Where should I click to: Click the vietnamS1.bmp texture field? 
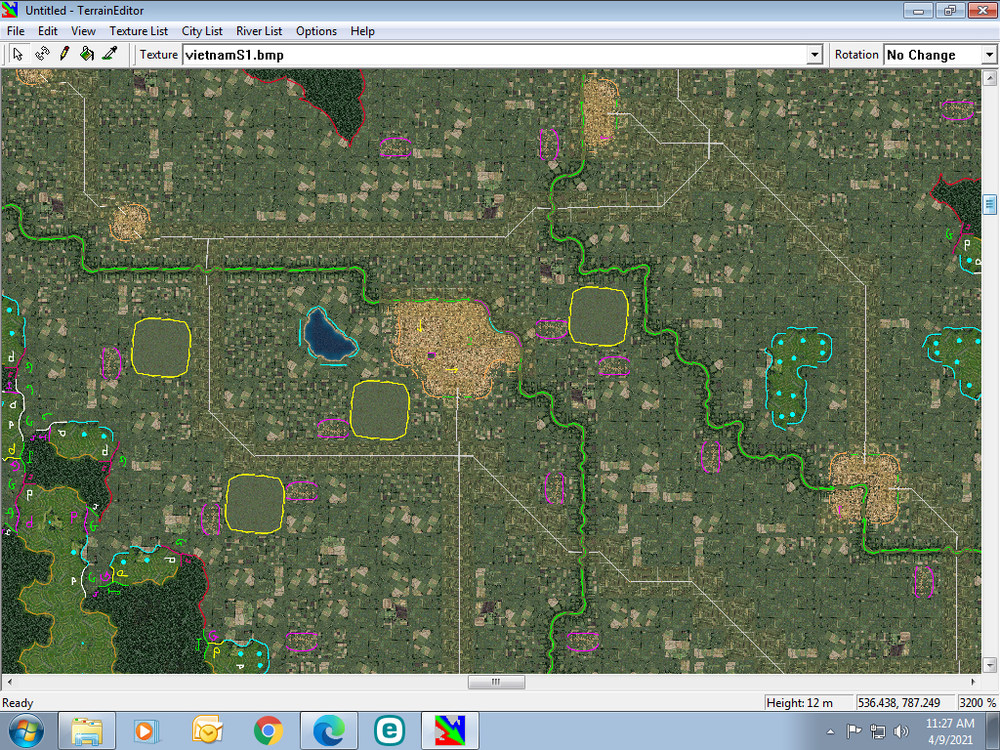tap(496, 55)
